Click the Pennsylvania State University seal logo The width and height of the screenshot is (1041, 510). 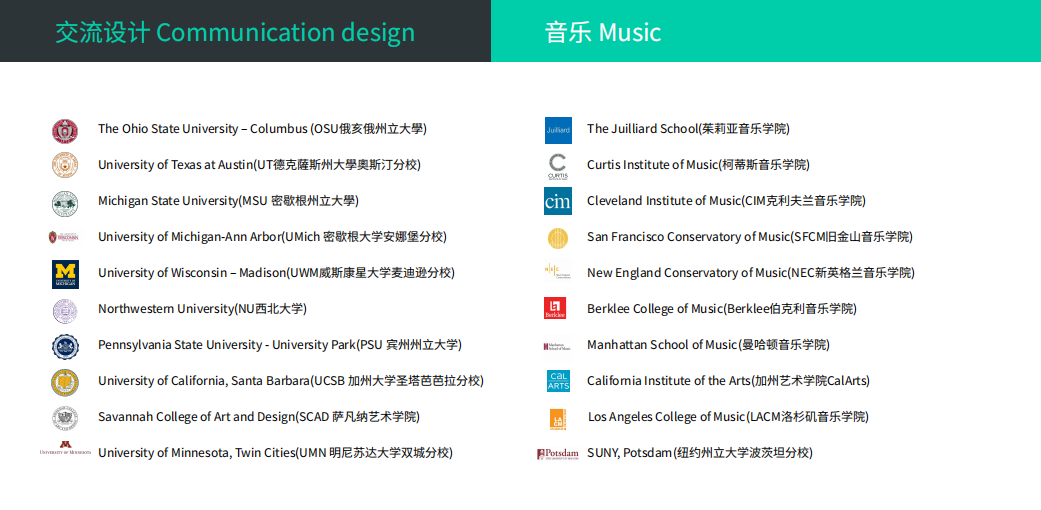[x=65, y=347]
